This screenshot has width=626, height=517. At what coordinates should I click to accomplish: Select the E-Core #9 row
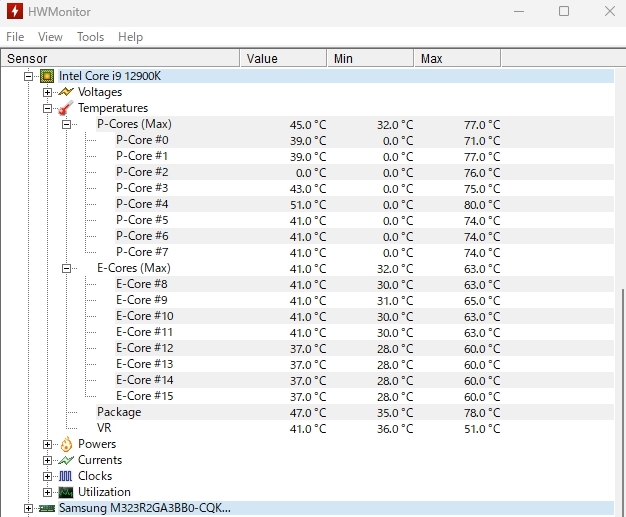point(364,300)
